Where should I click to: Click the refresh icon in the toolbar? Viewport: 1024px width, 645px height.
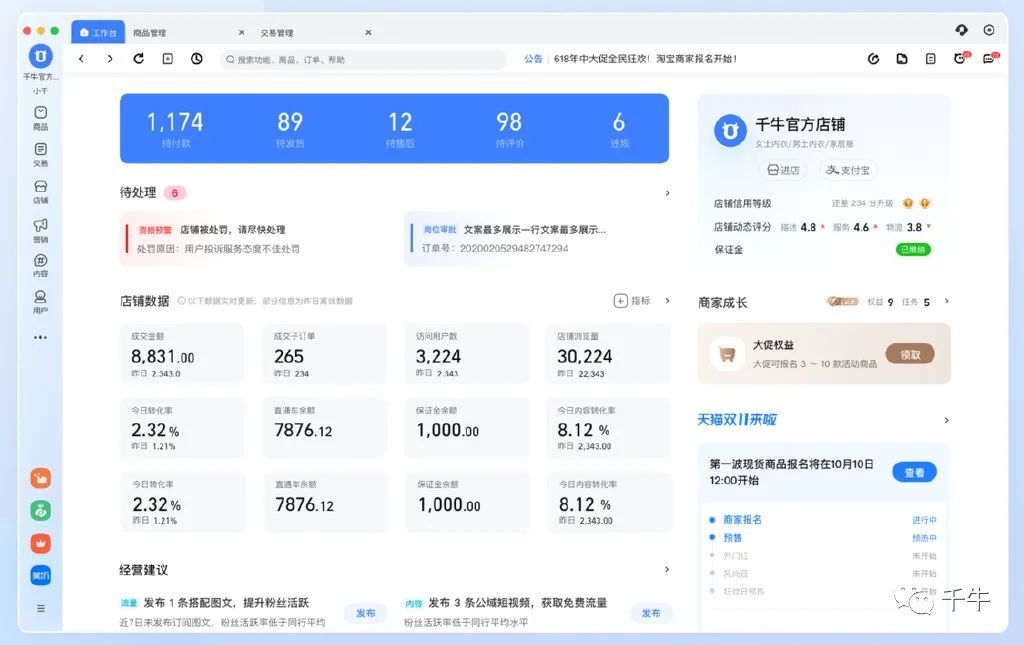tap(138, 59)
